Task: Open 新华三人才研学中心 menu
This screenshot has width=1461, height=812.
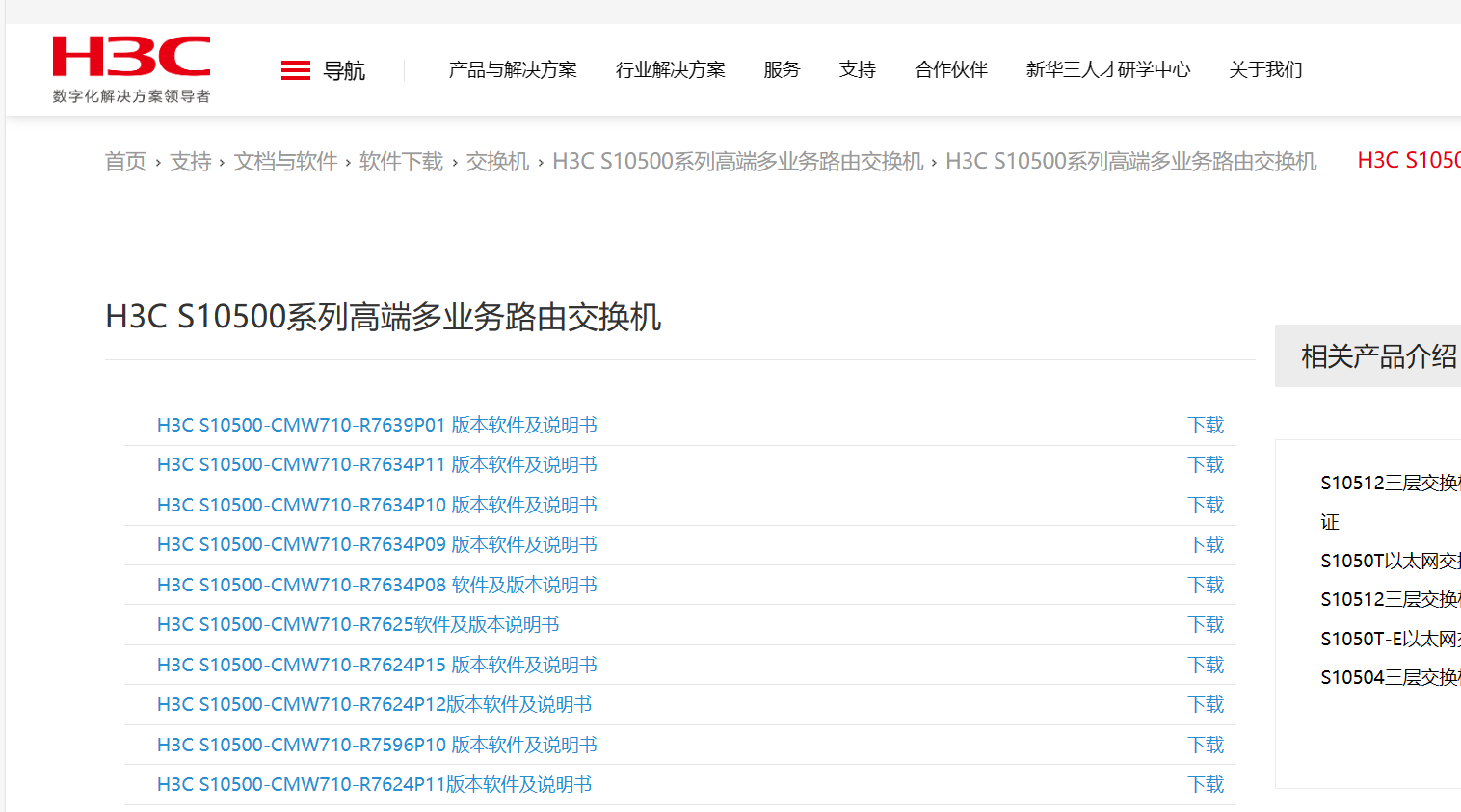Action: coord(1108,70)
